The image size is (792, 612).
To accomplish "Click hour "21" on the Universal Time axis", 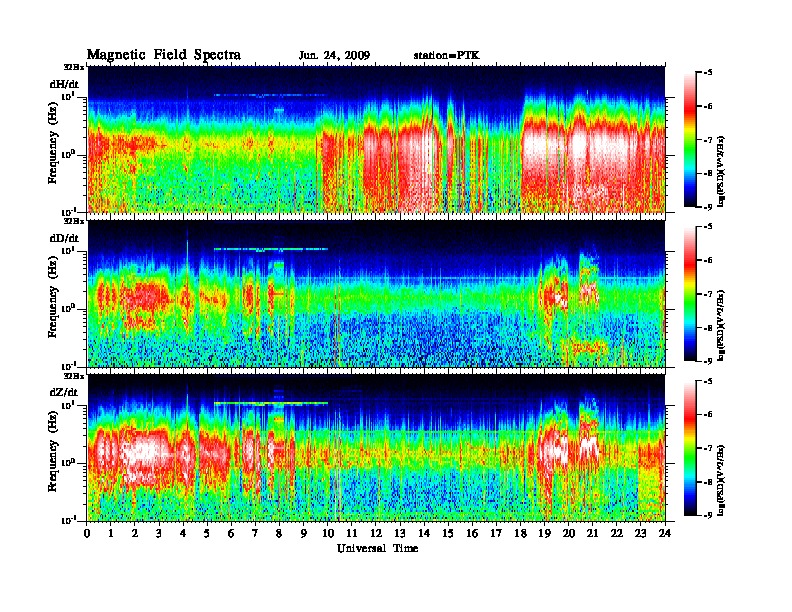I will pos(592,533).
